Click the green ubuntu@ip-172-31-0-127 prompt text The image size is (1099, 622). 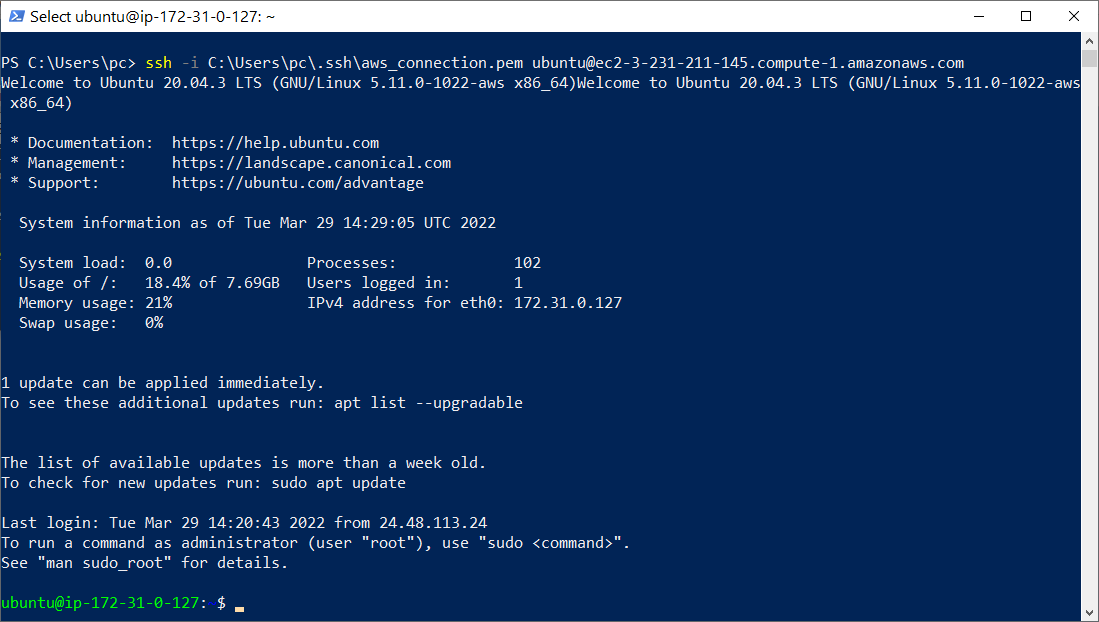tap(100, 603)
